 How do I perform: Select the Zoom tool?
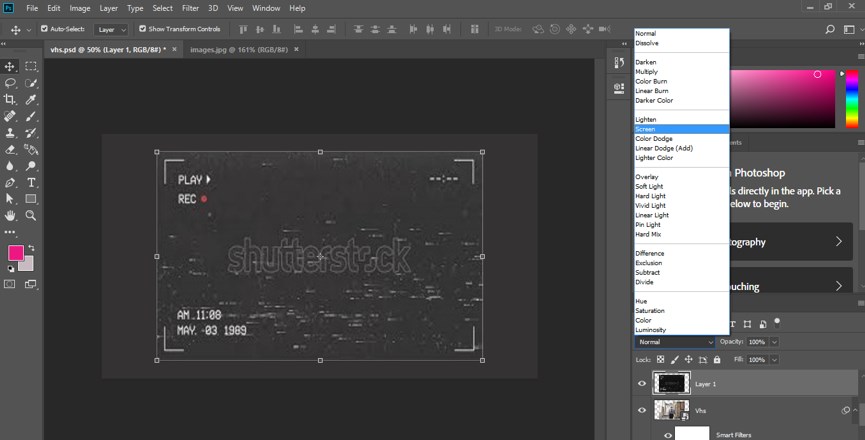click(31, 216)
